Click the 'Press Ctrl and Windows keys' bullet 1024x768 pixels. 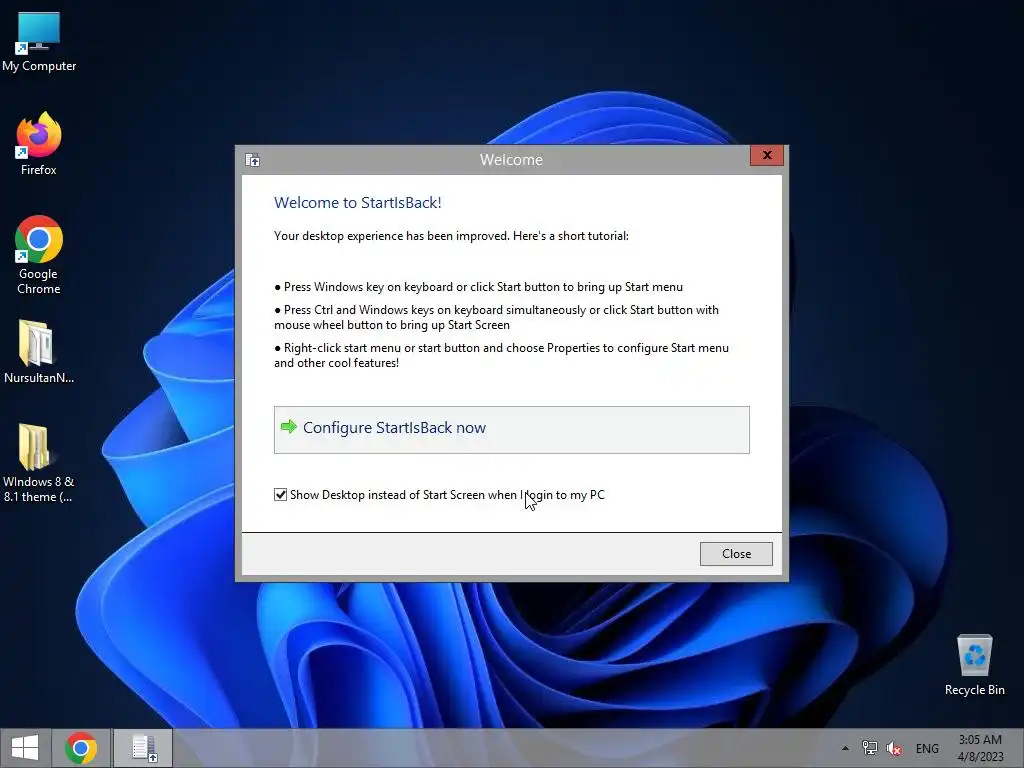(496, 317)
